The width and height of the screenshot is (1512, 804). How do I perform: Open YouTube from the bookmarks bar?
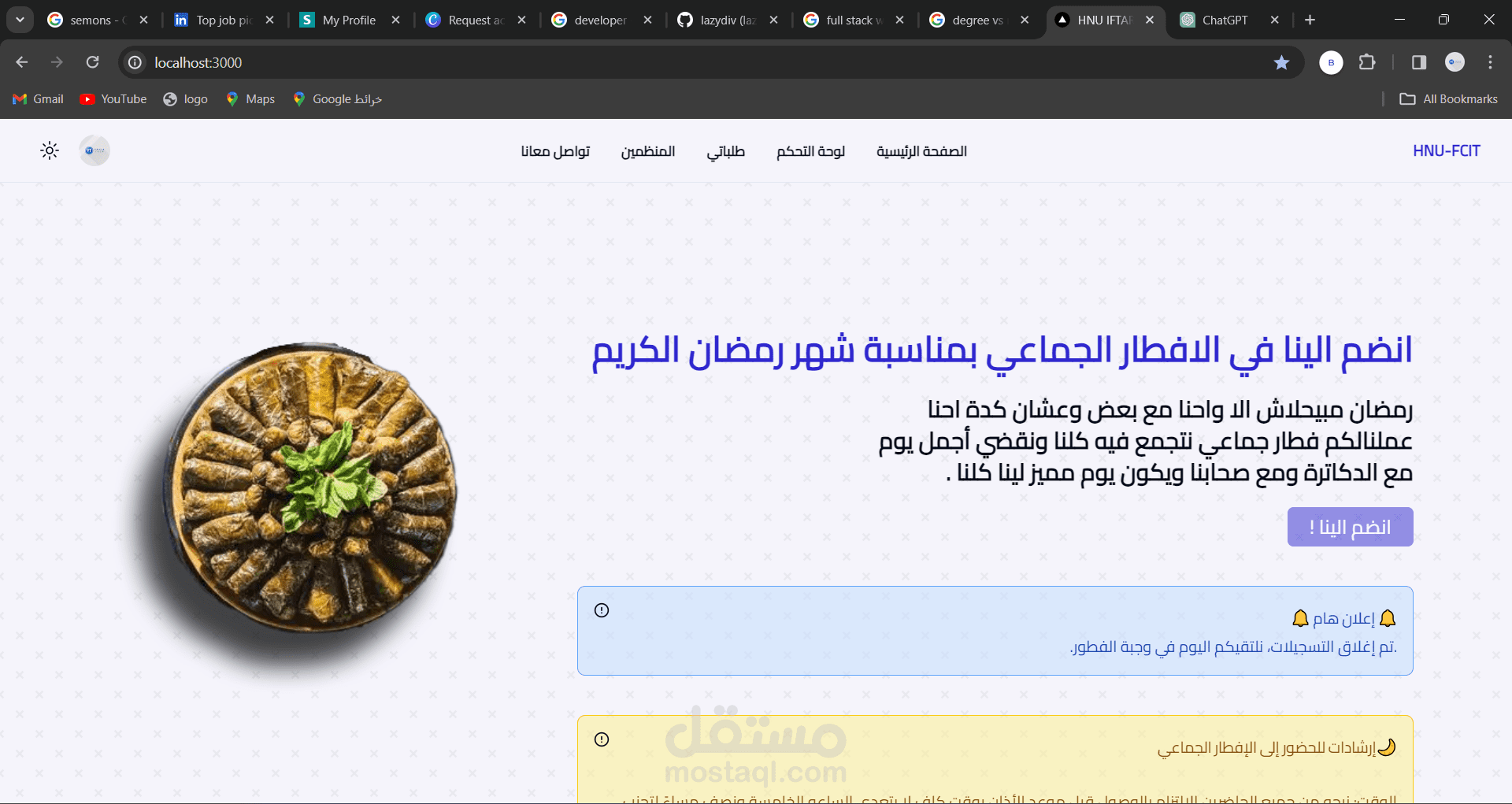click(113, 98)
